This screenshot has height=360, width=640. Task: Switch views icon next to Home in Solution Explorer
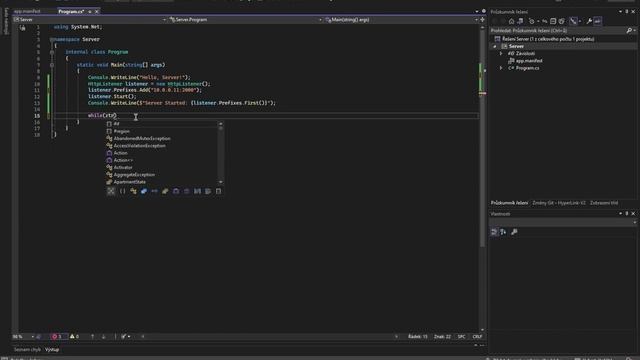pyautogui.click(x=520, y=21)
